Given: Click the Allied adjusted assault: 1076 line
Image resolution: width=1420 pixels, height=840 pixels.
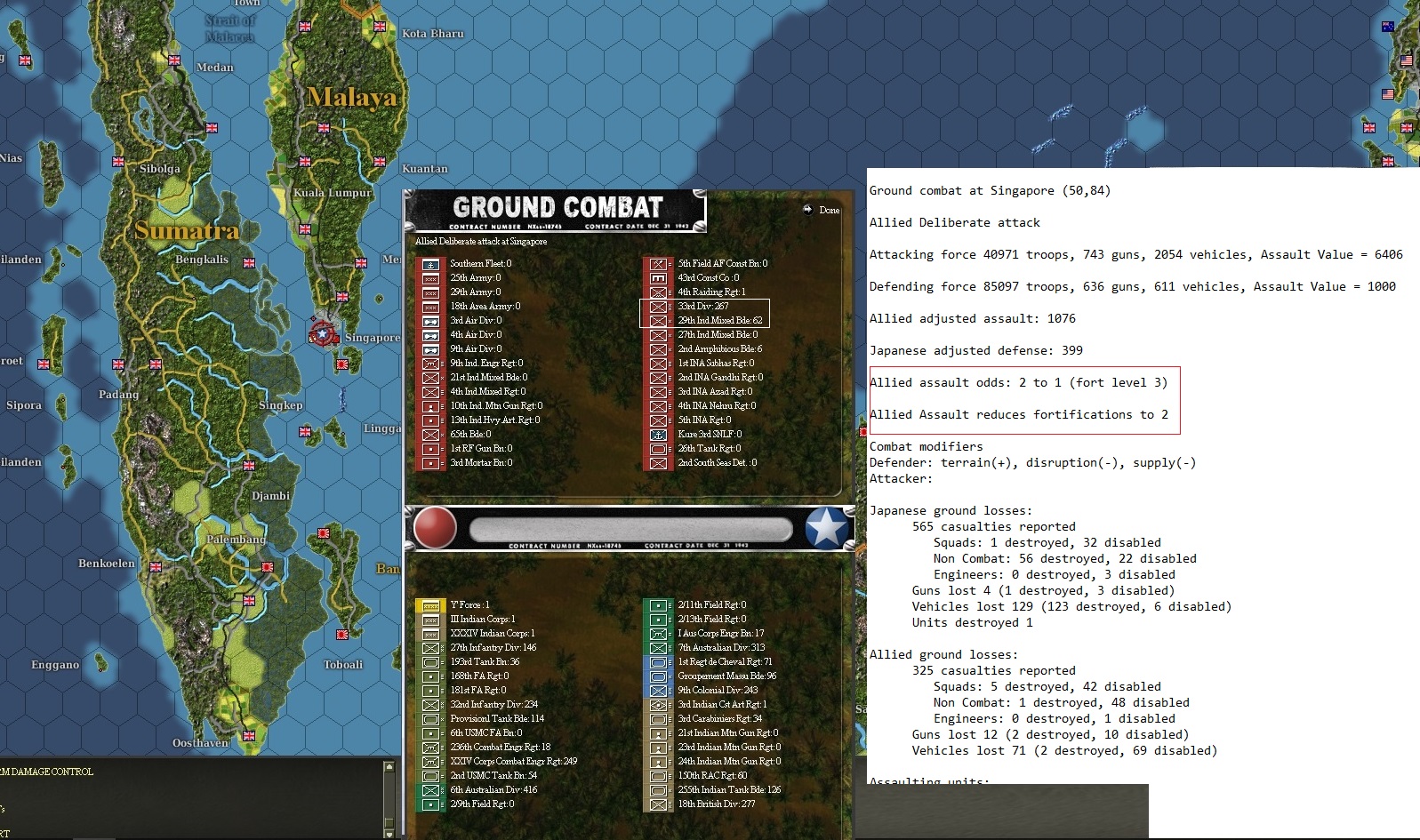Looking at the screenshot, I should tap(973, 319).
